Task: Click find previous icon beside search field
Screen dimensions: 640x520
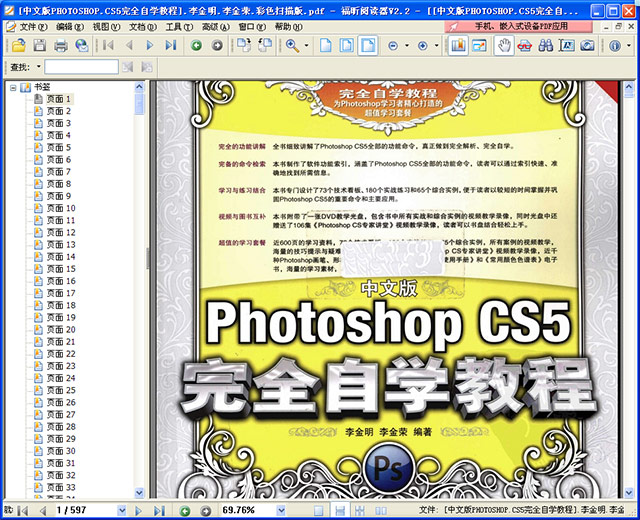Action: 128,67
